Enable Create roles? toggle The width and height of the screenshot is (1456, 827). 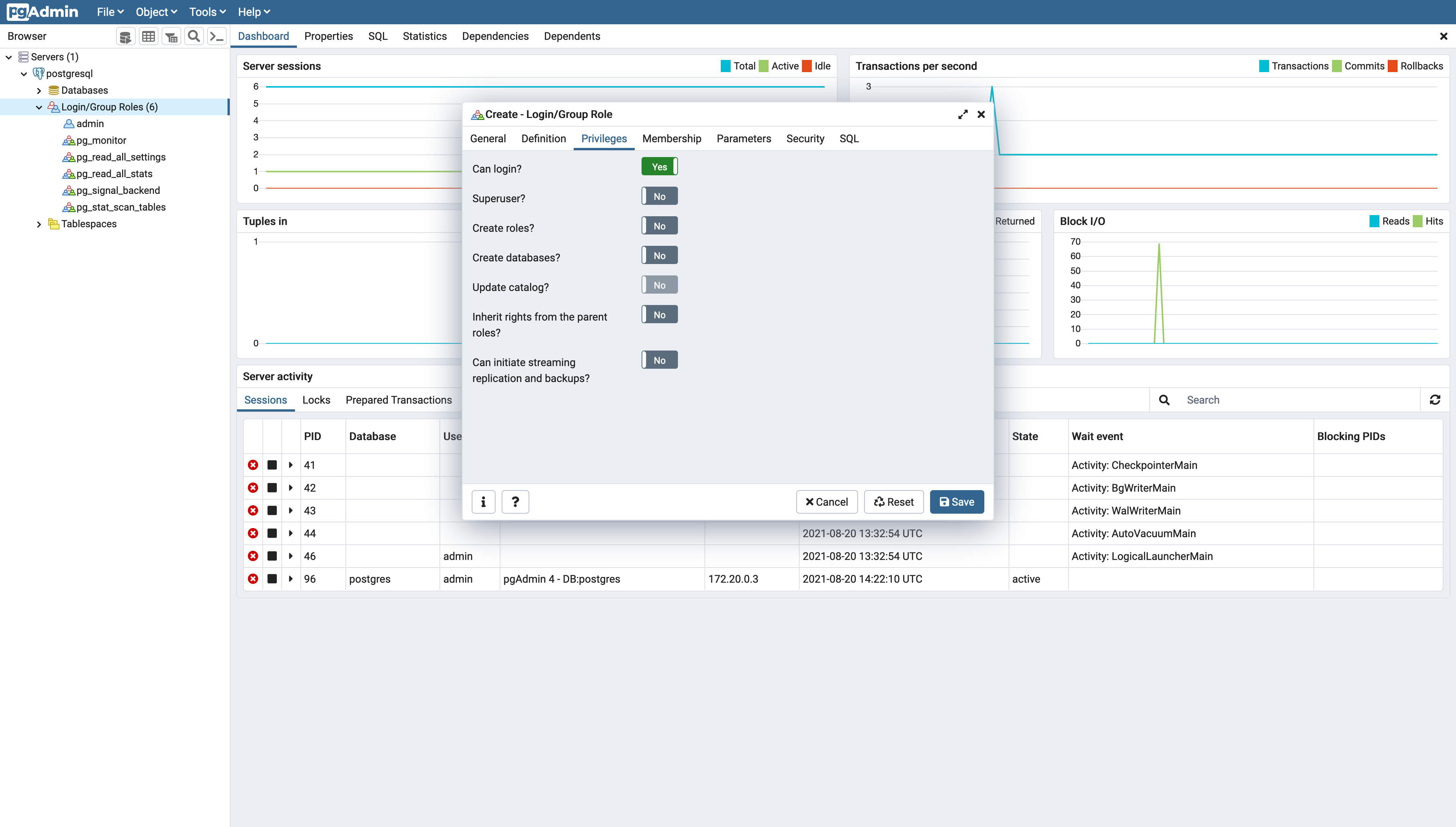click(x=659, y=225)
